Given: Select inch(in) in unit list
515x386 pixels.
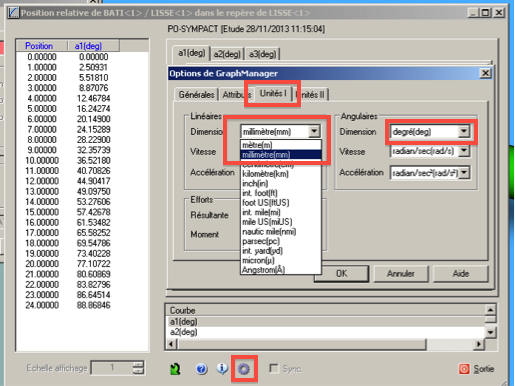Looking at the screenshot, I should click(x=281, y=183).
